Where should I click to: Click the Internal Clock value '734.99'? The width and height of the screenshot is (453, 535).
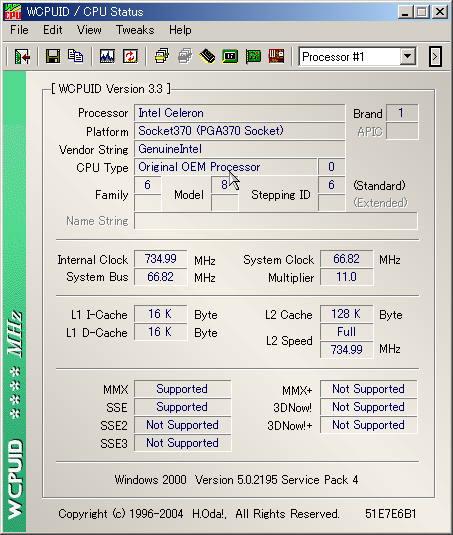(x=161, y=259)
